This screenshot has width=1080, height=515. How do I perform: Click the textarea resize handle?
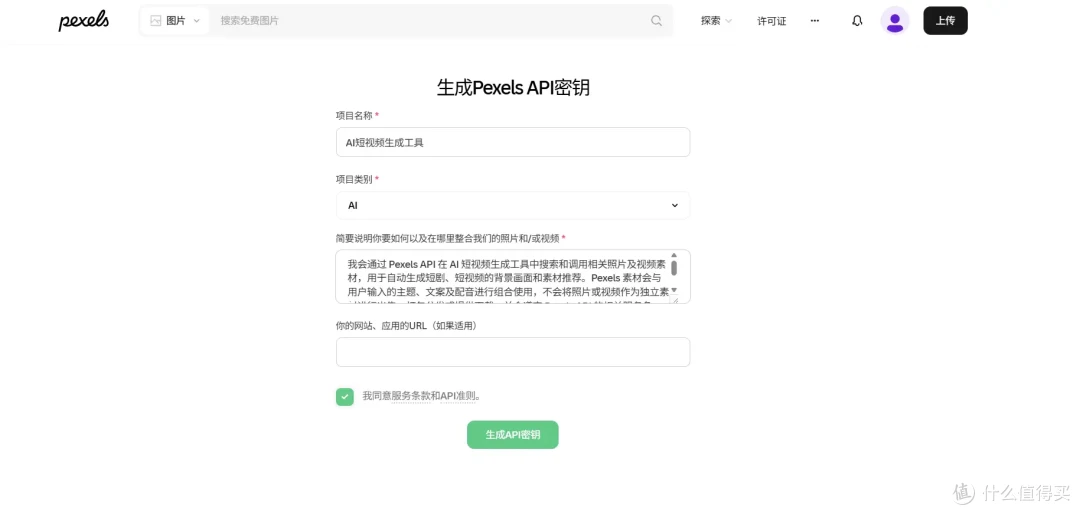tap(675, 299)
